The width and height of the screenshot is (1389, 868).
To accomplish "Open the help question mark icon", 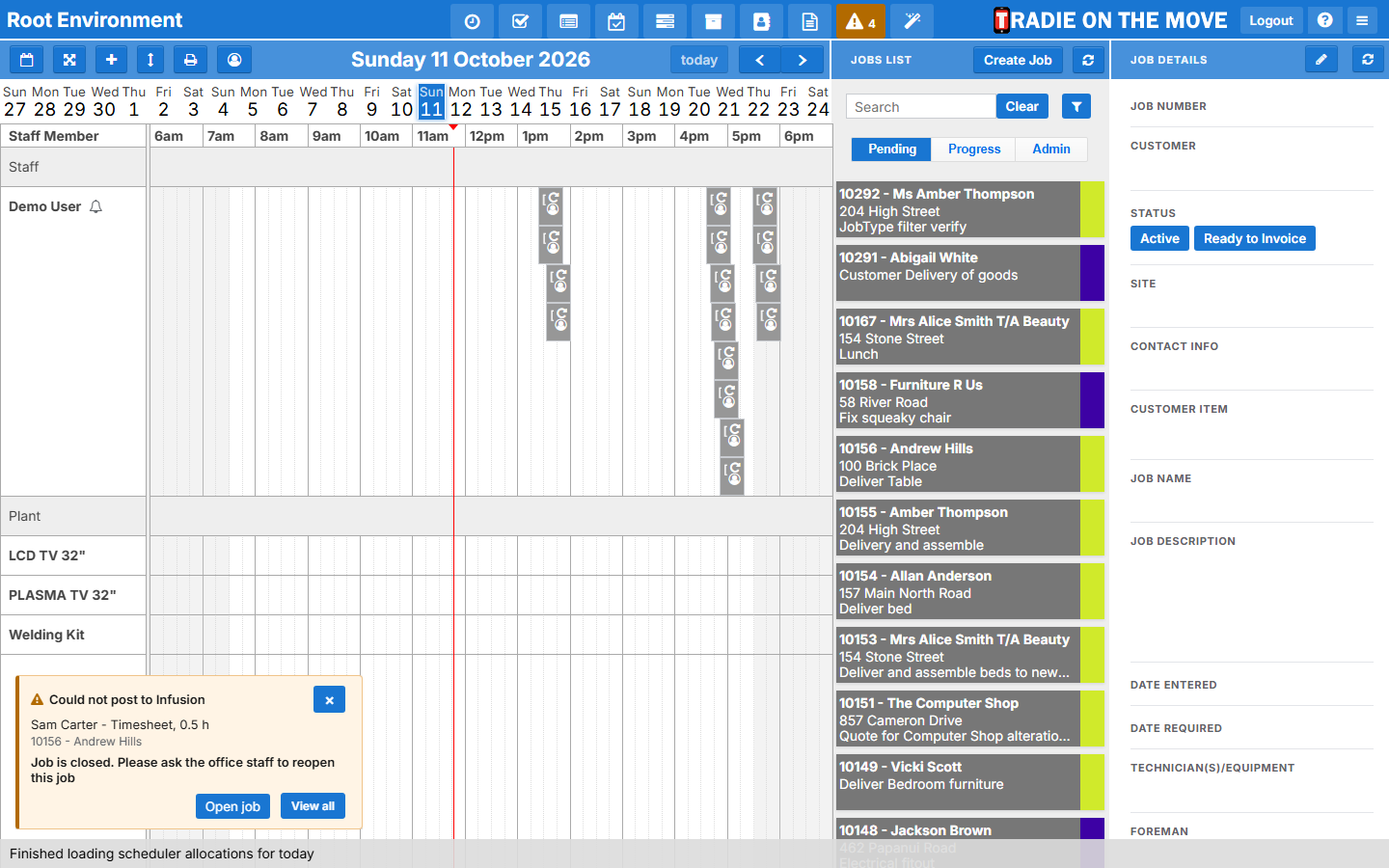I will [x=1325, y=20].
